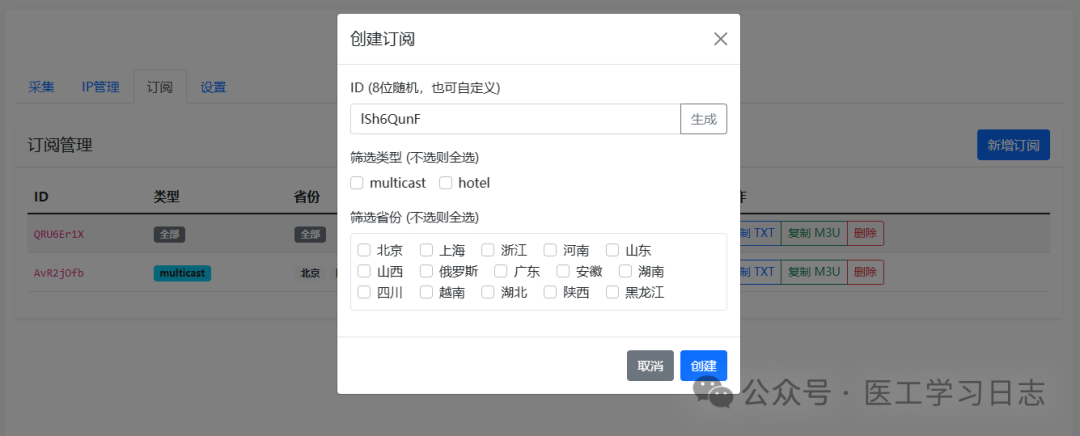Check the 俄罗斯 checkbox

(x=426, y=271)
